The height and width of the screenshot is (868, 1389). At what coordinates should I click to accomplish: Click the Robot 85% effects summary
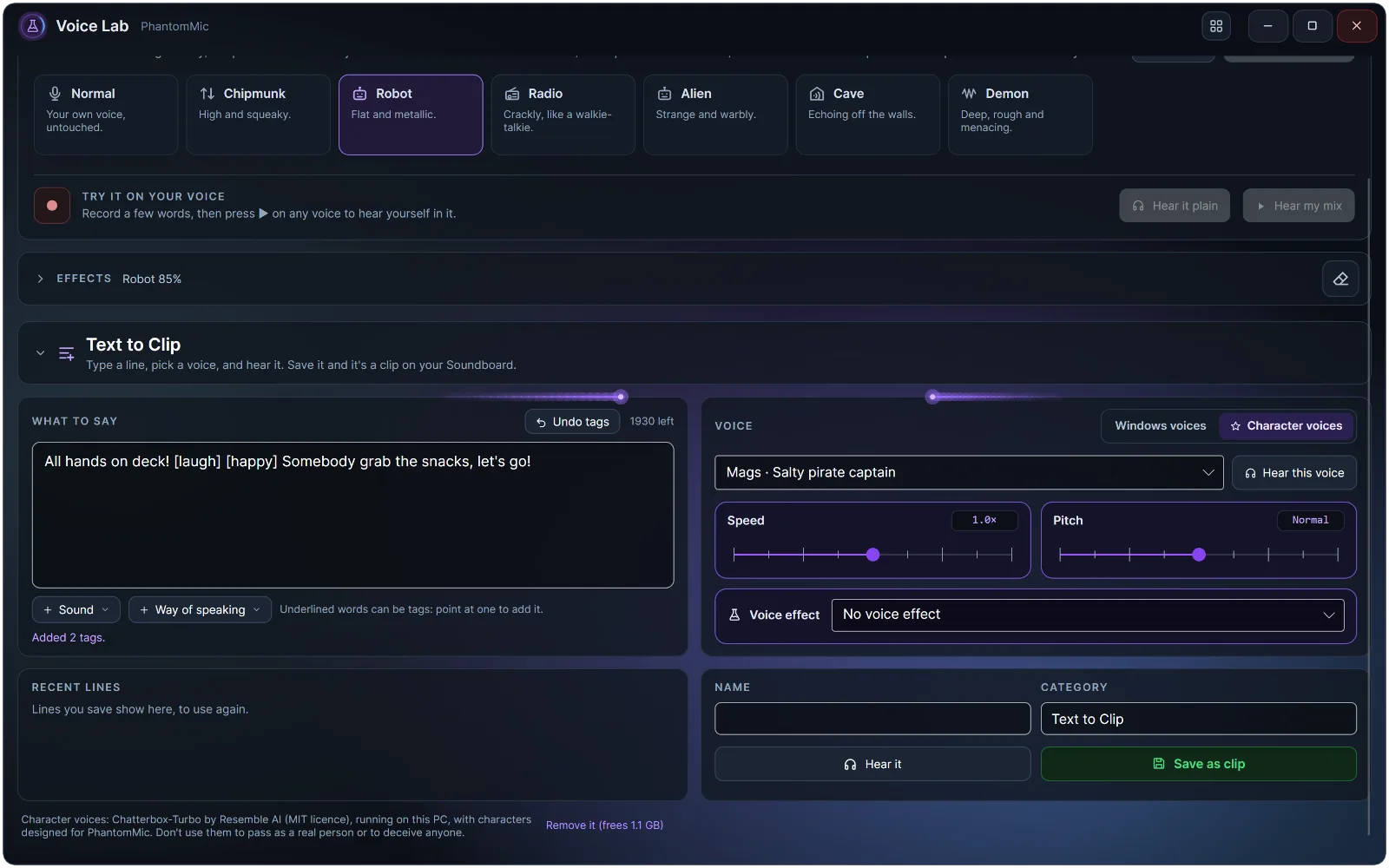[x=152, y=279]
